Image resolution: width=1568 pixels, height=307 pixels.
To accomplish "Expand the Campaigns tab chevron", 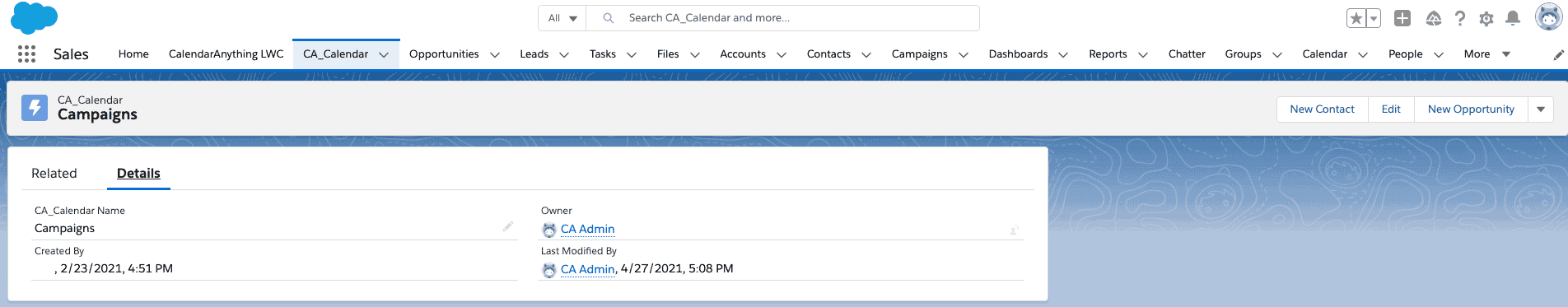I will pyautogui.click(x=964, y=55).
